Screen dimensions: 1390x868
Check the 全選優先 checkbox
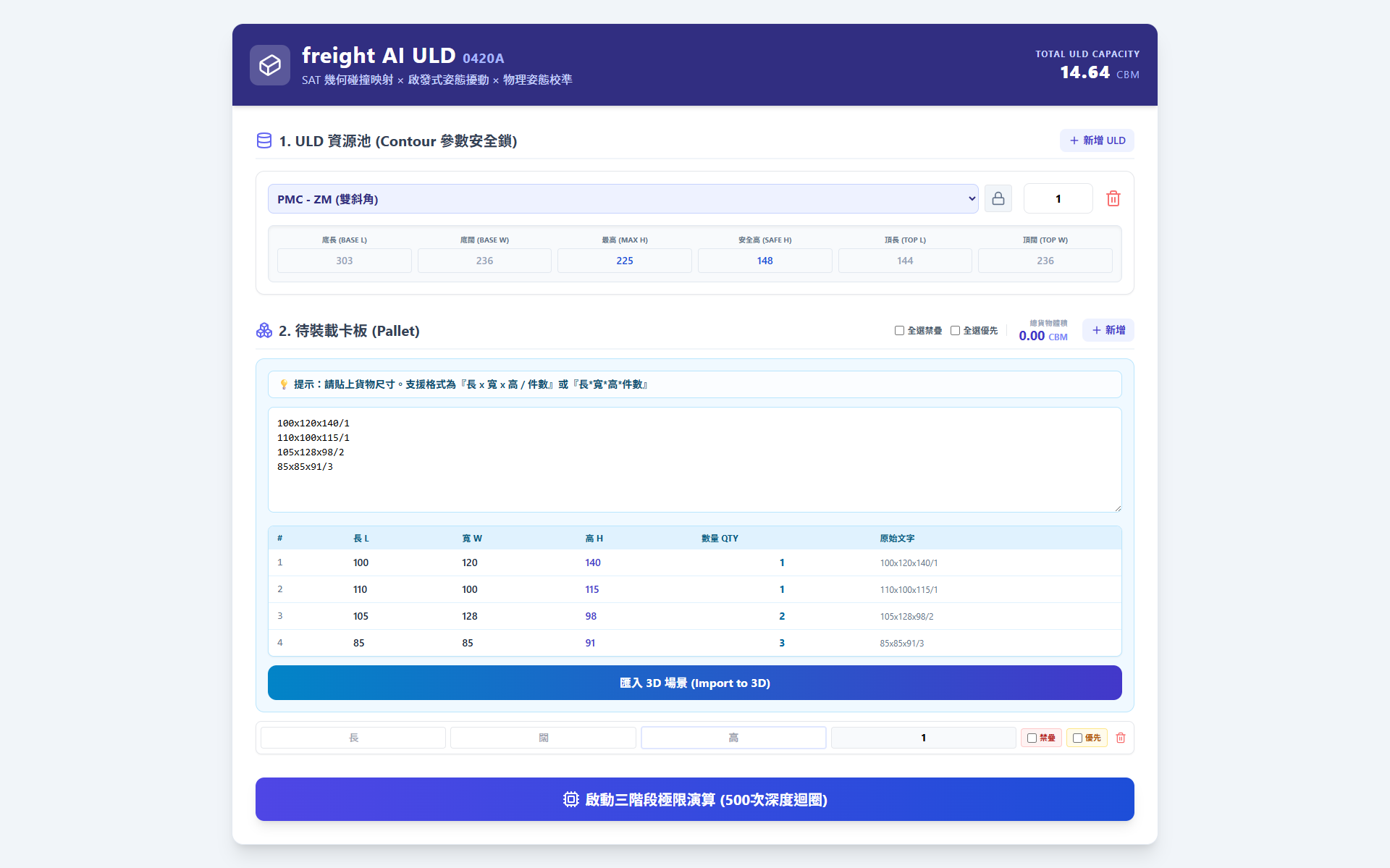955,330
